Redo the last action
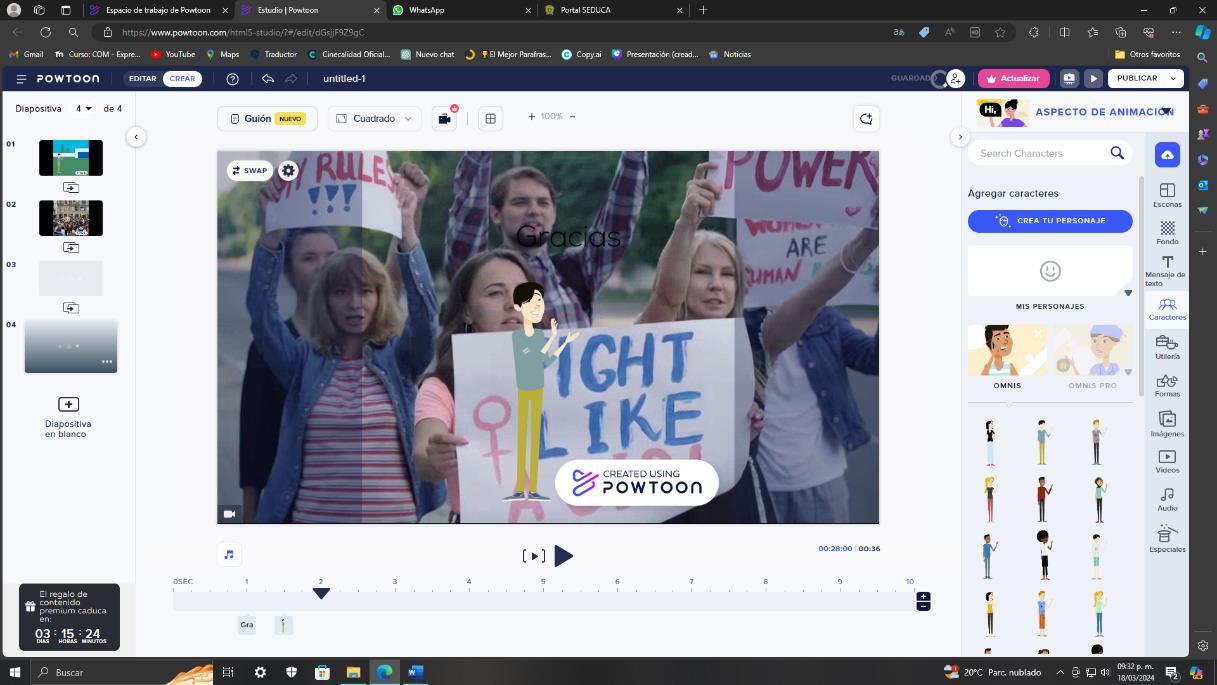Screen dimensions: 1217x685 pos(291,78)
